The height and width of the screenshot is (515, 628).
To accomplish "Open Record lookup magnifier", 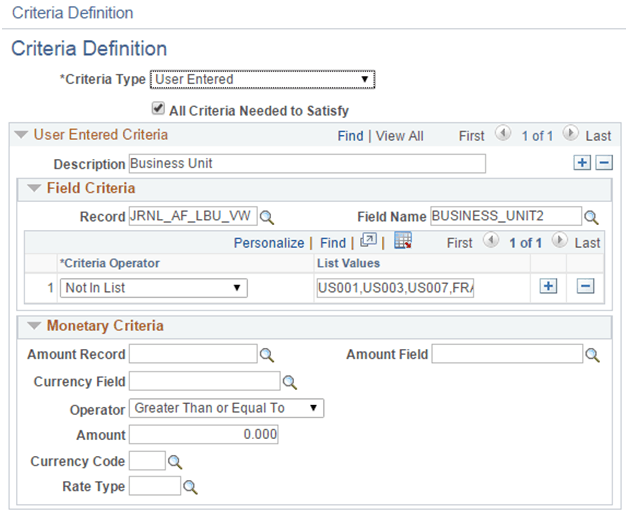I will pyautogui.click(x=267, y=217).
